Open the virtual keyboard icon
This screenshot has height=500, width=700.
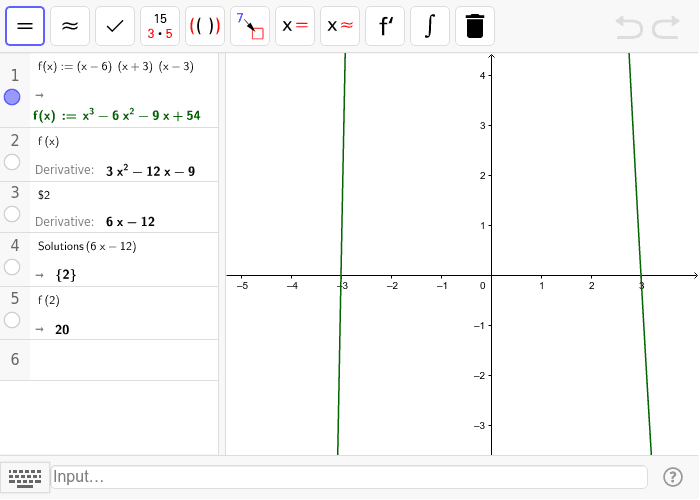pyautogui.click(x=25, y=478)
